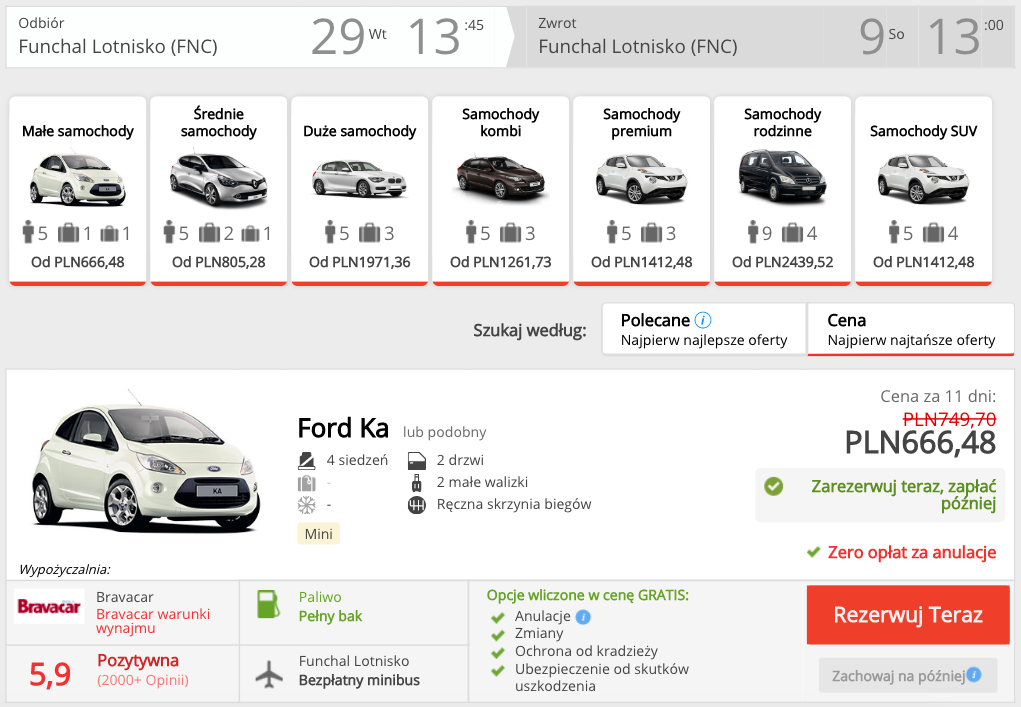1021x707 pixels.
Task: Open Bravacar warunki wynajmu link
Action: pos(152,621)
